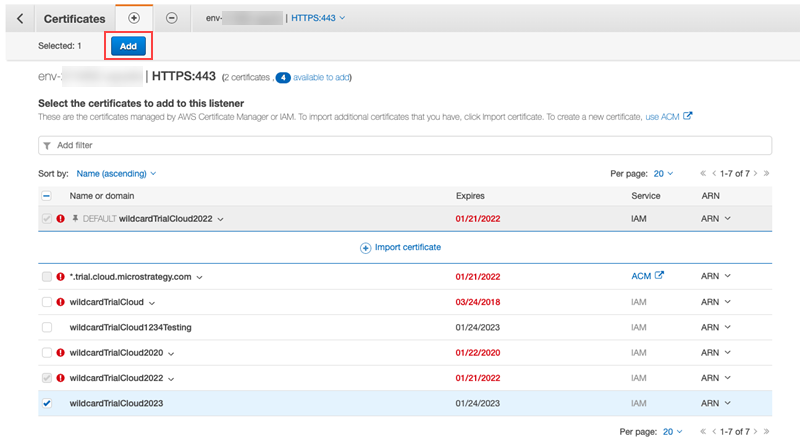
Task: Click the Import certificate plus icon
Action: 365,247
